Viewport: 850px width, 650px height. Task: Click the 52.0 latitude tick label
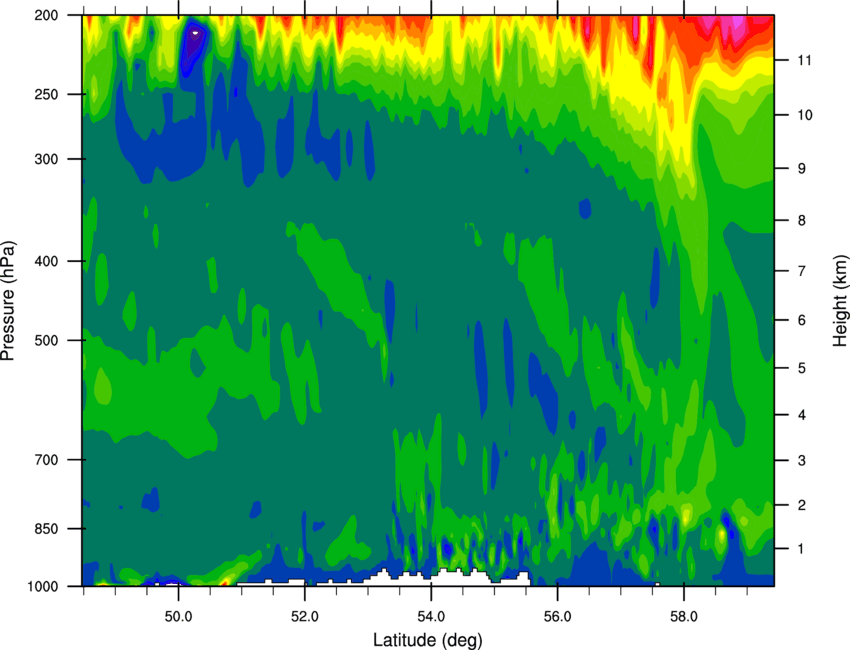click(305, 617)
